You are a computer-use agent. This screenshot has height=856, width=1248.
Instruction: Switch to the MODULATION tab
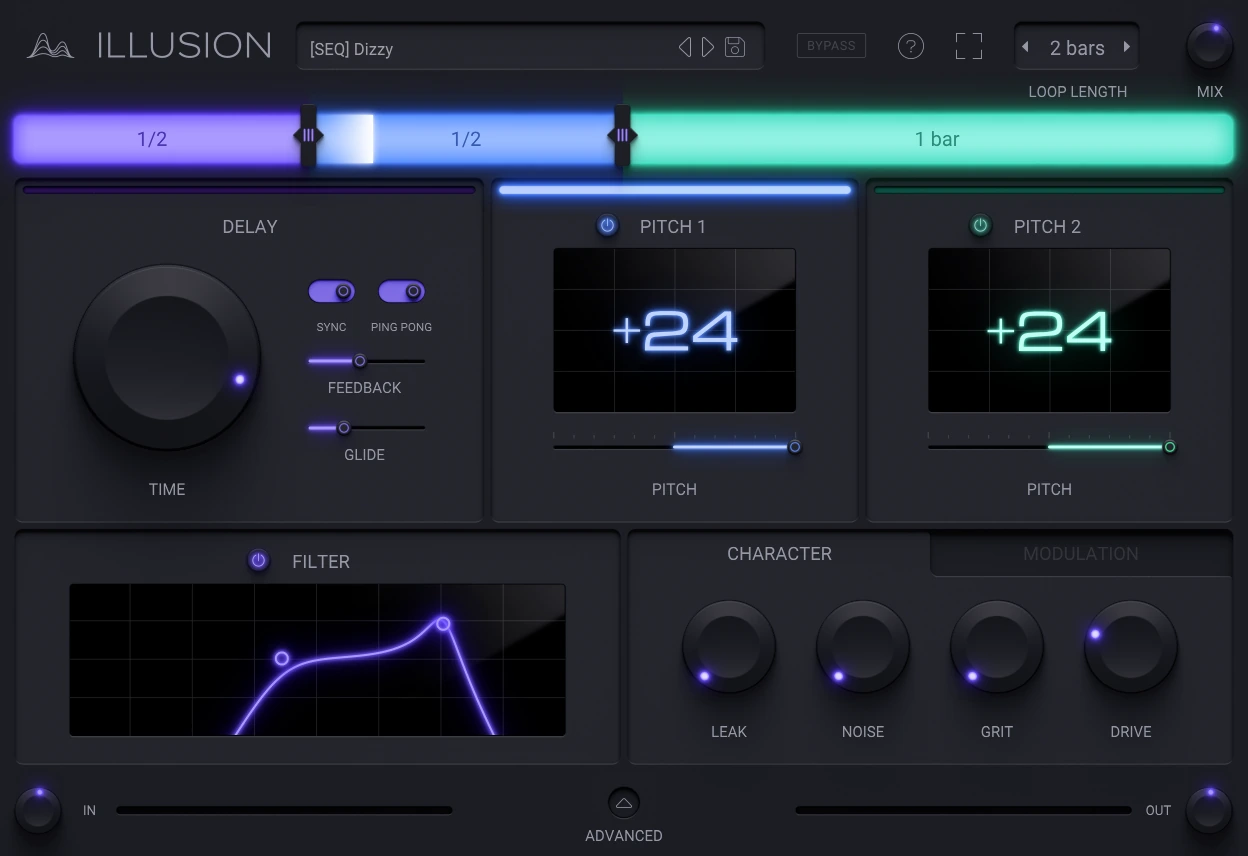pyautogui.click(x=1081, y=554)
